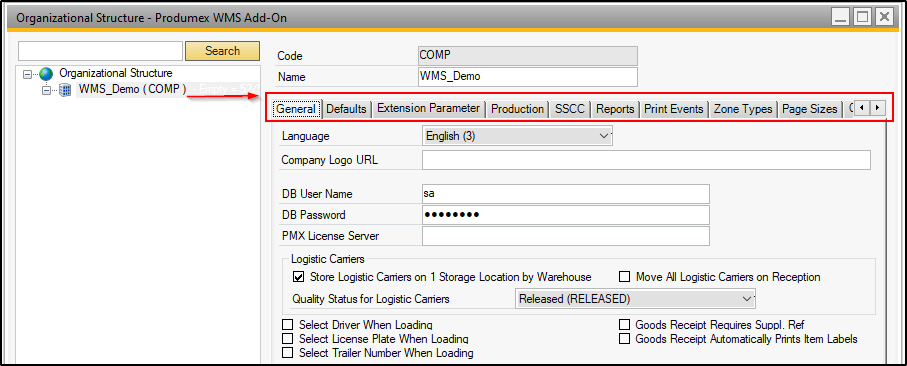Switch to the SSCC tab
This screenshot has width=907, height=366.
570,109
